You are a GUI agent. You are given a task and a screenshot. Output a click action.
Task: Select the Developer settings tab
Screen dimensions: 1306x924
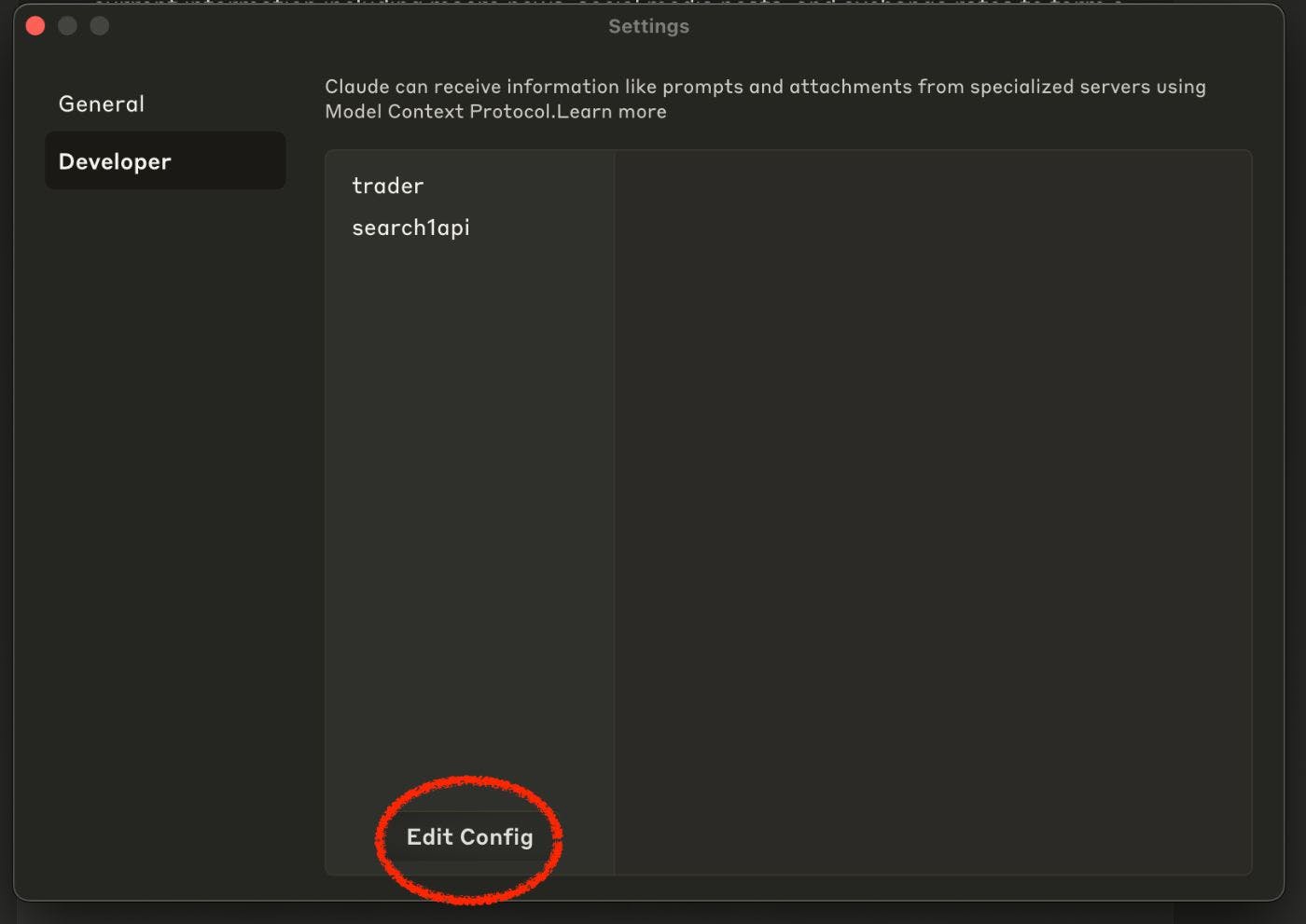pyautogui.click(x=115, y=162)
